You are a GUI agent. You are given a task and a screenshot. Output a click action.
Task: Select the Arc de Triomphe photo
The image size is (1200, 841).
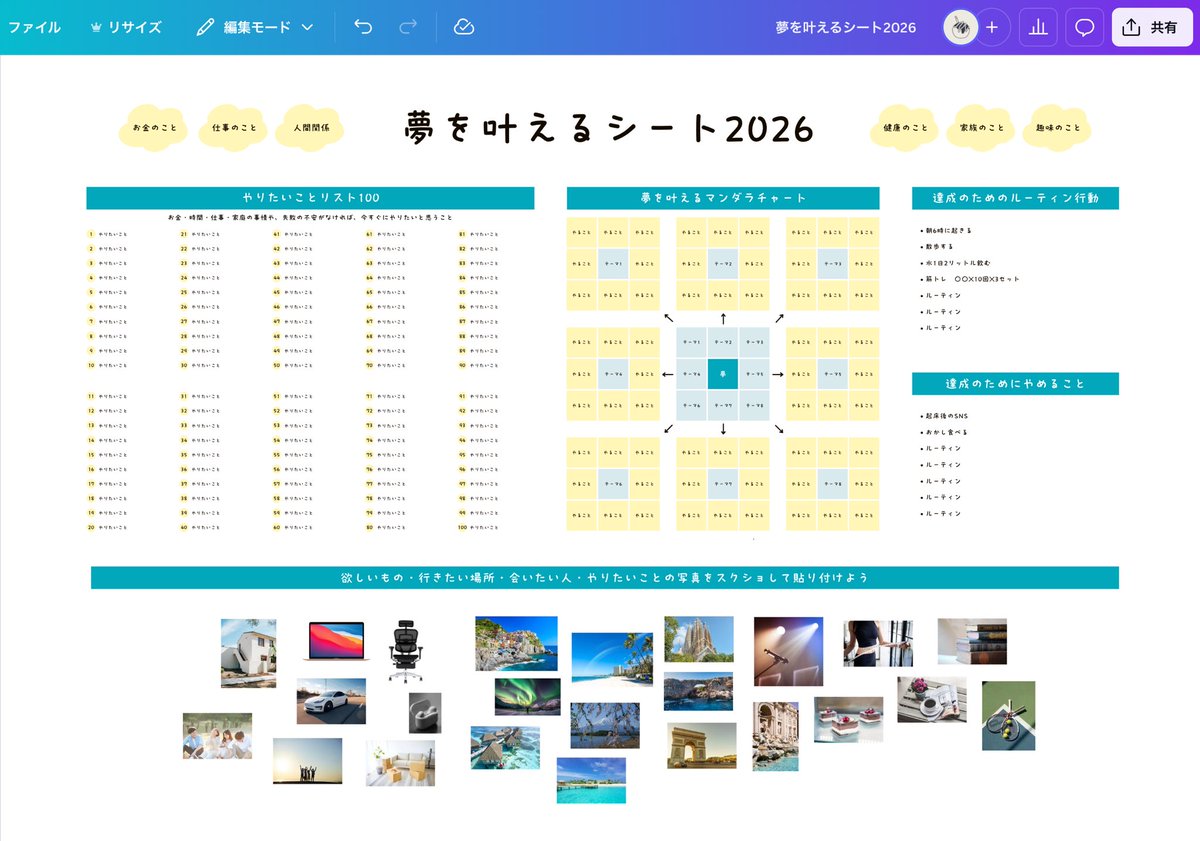pyautogui.click(x=701, y=744)
